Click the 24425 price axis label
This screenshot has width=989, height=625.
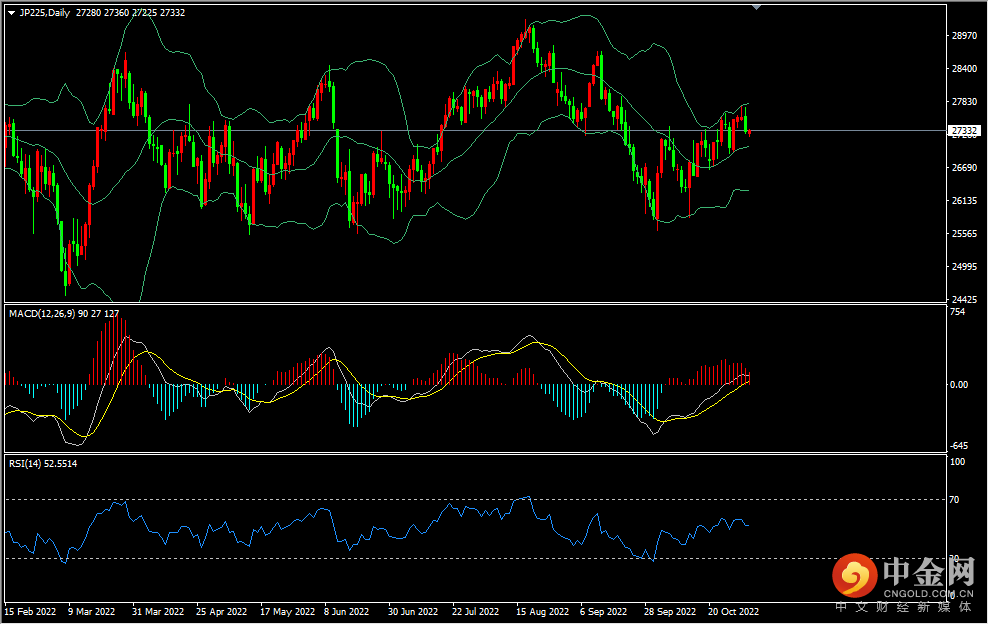[965, 300]
